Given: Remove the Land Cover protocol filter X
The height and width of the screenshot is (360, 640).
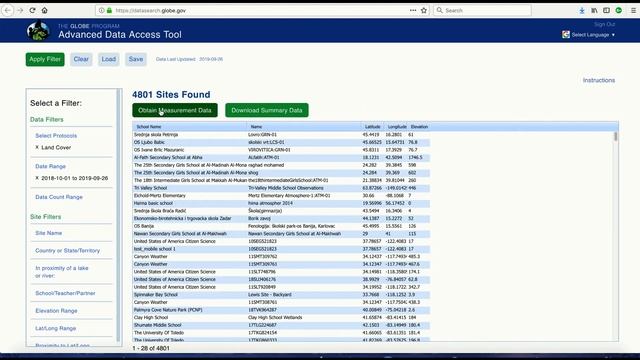Looking at the screenshot, I should pyautogui.click(x=37, y=147).
